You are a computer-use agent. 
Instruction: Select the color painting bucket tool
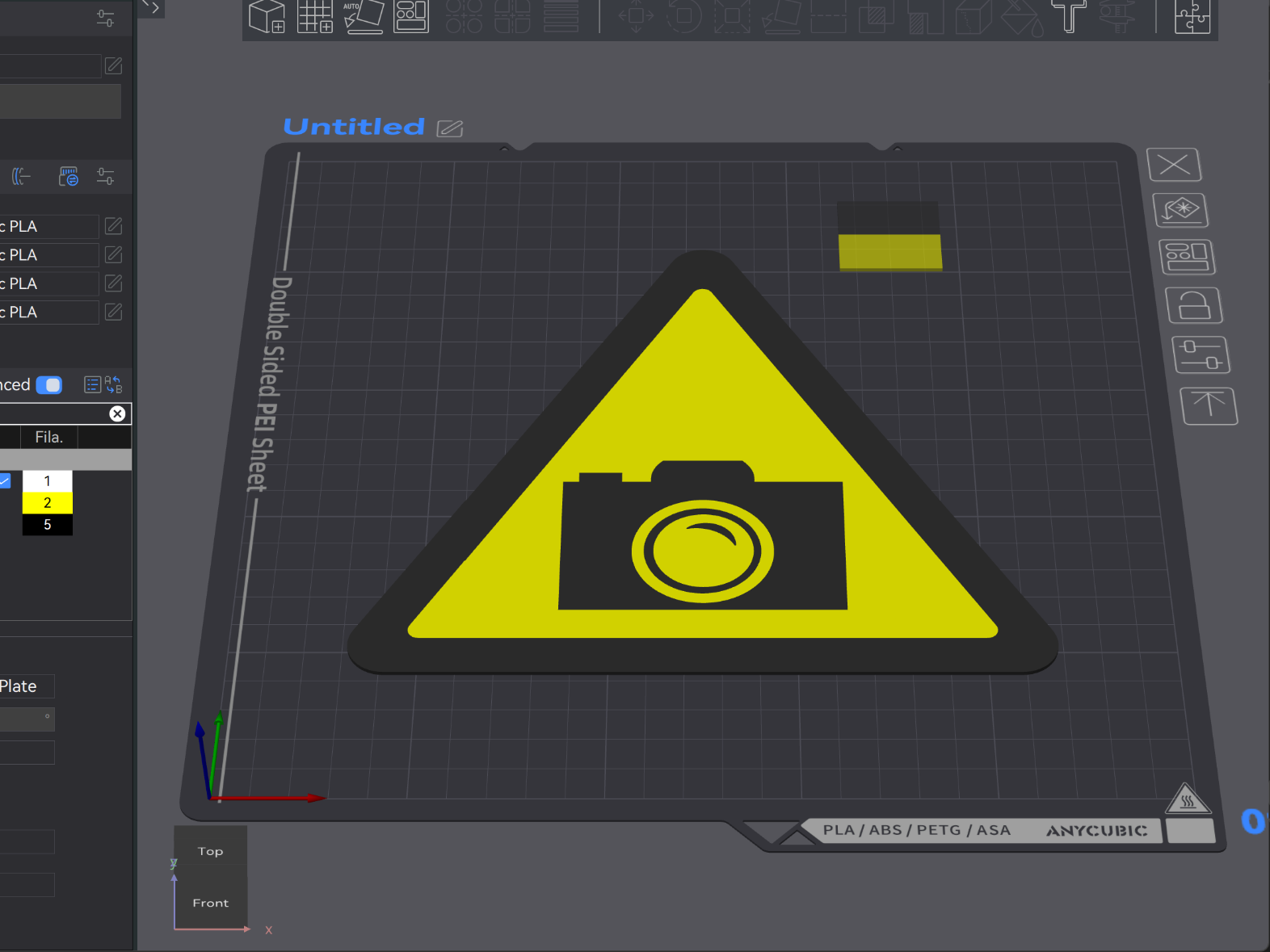pyautogui.click(x=1021, y=18)
